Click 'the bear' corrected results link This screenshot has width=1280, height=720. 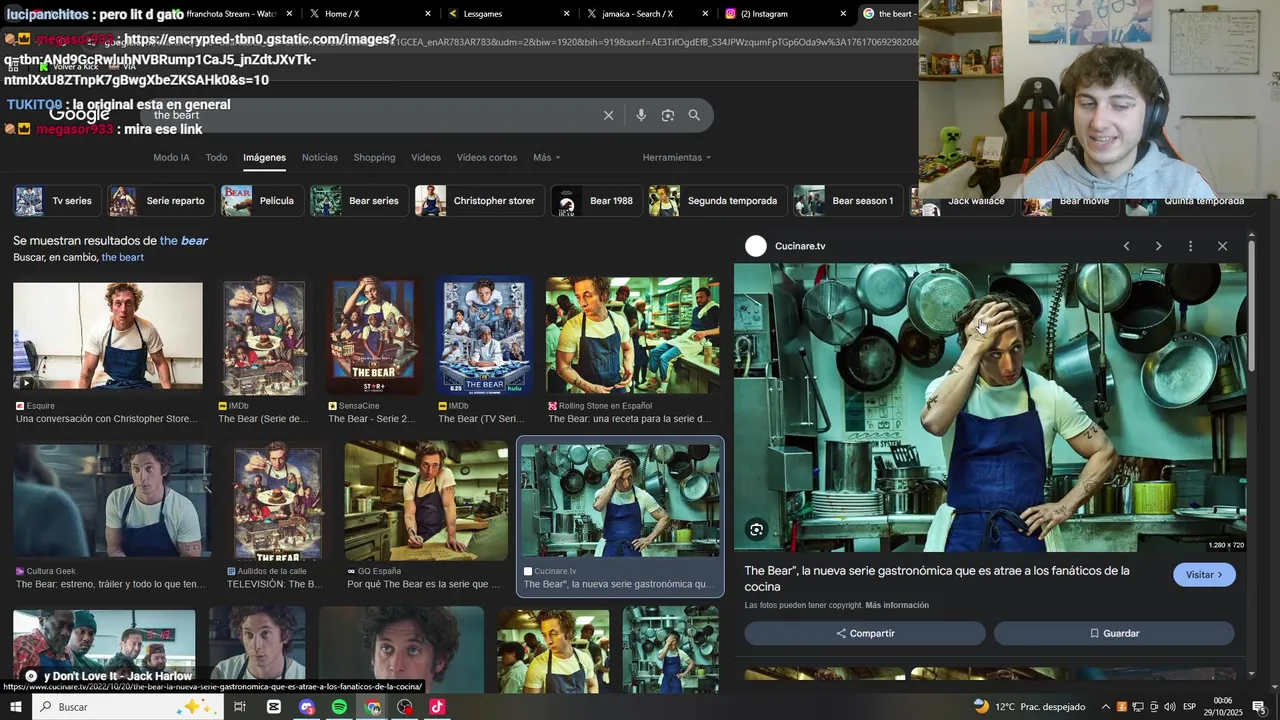184,241
